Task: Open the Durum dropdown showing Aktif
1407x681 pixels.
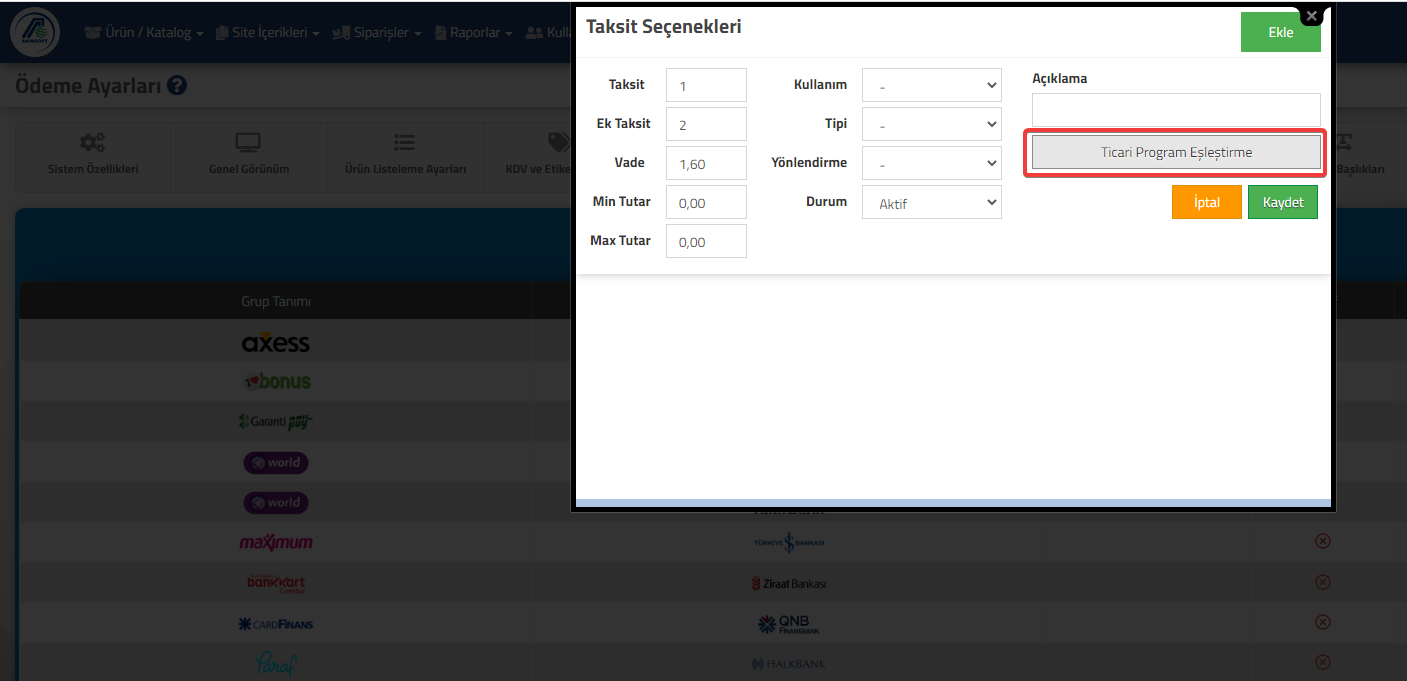Action: point(932,202)
